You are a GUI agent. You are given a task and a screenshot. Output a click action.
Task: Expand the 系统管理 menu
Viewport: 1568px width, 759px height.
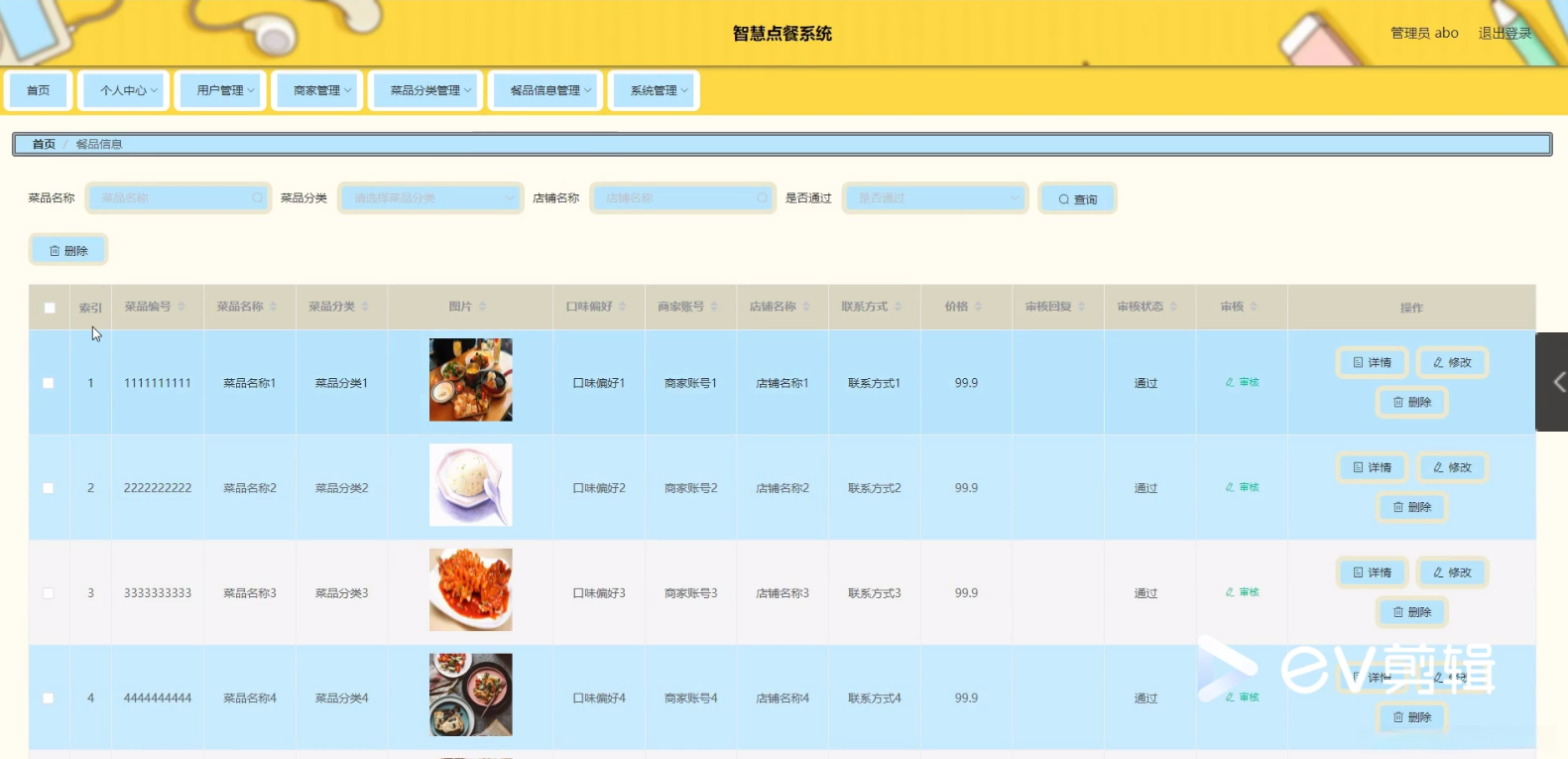(655, 90)
